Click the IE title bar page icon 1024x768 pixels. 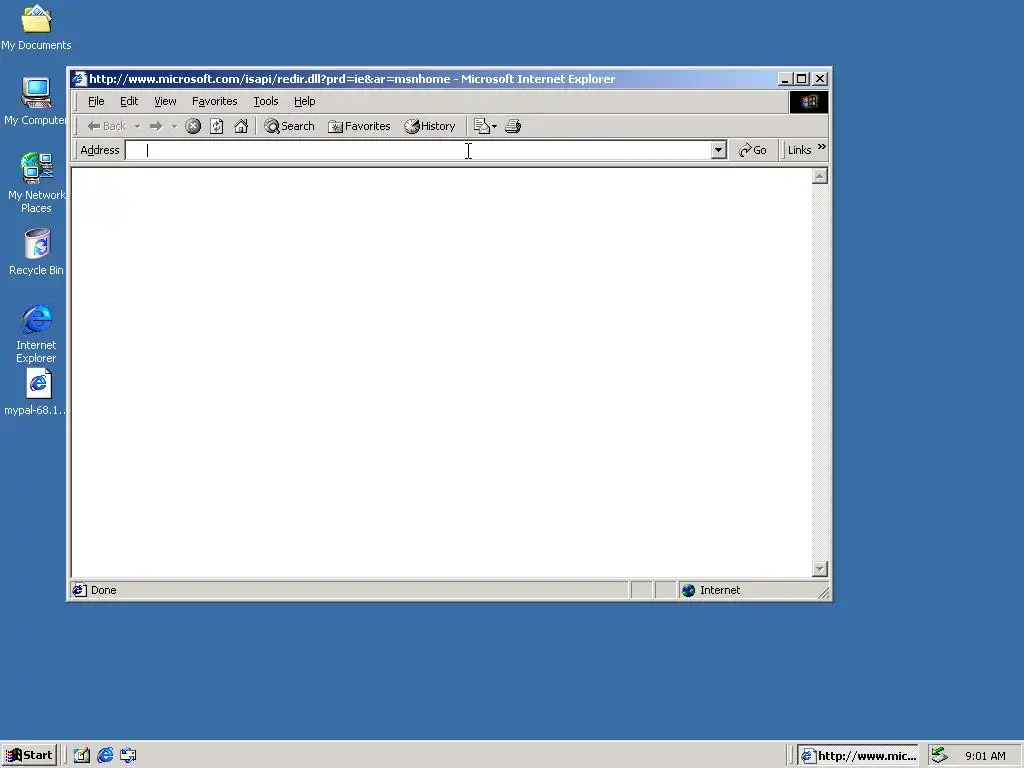79,79
